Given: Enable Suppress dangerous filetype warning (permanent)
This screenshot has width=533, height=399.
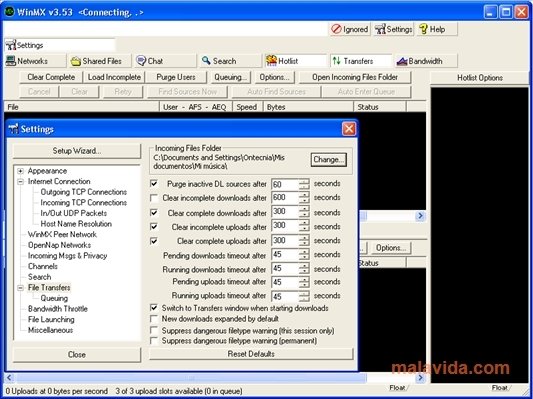Looking at the screenshot, I should [x=154, y=341].
